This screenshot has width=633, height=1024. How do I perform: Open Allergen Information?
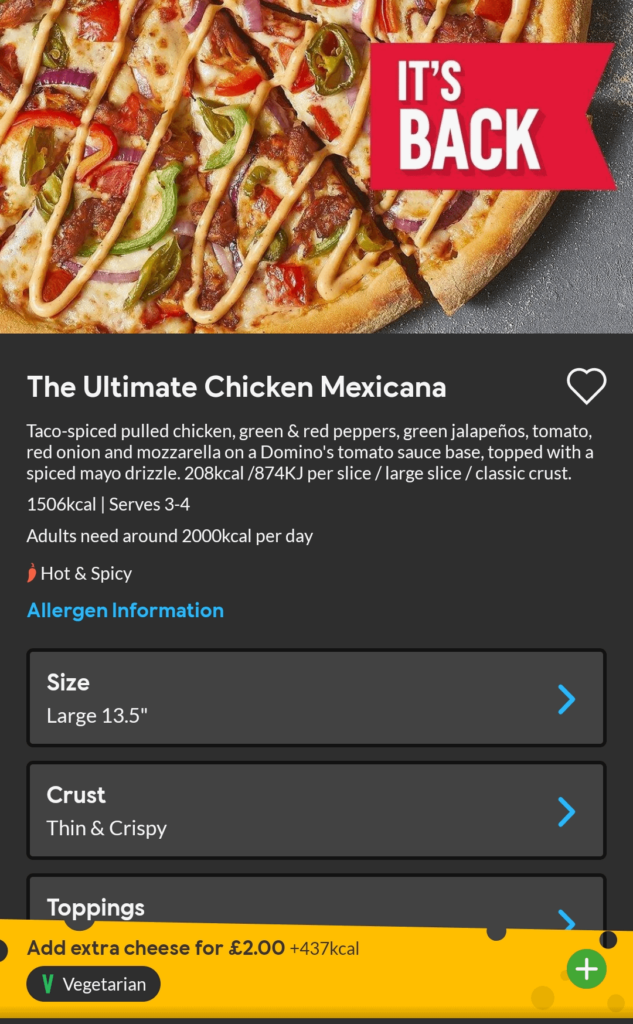point(125,610)
